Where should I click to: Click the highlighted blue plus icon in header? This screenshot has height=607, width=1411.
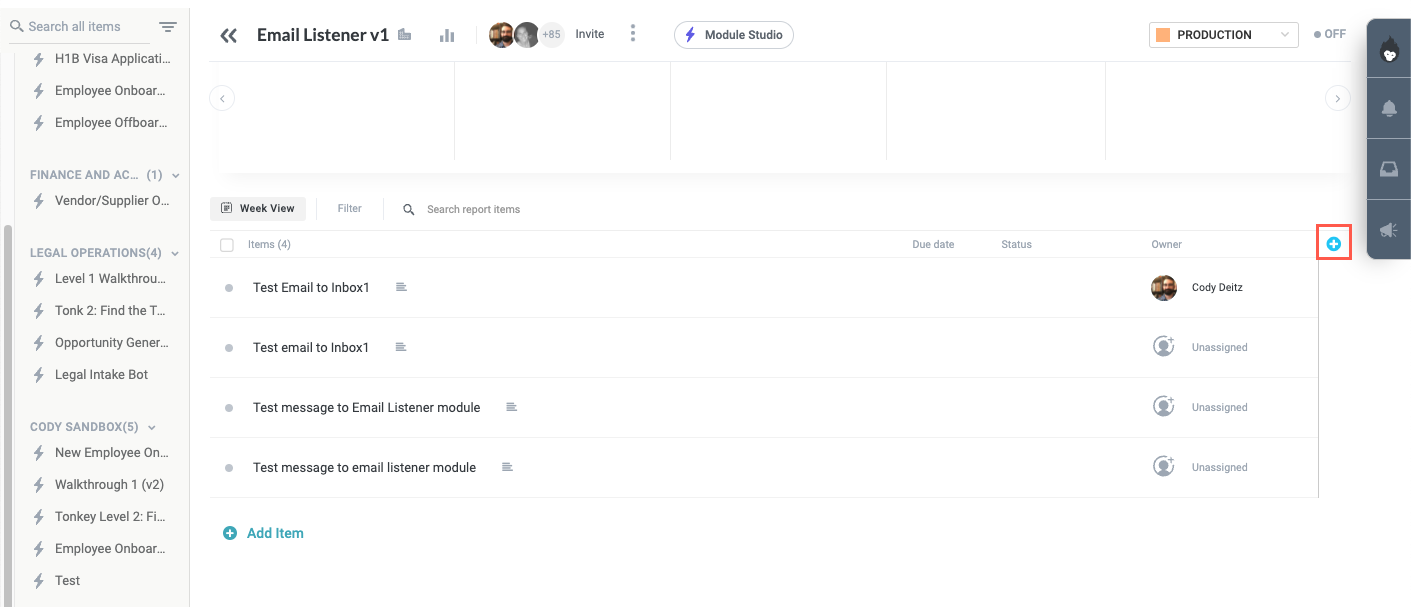point(1334,243)
